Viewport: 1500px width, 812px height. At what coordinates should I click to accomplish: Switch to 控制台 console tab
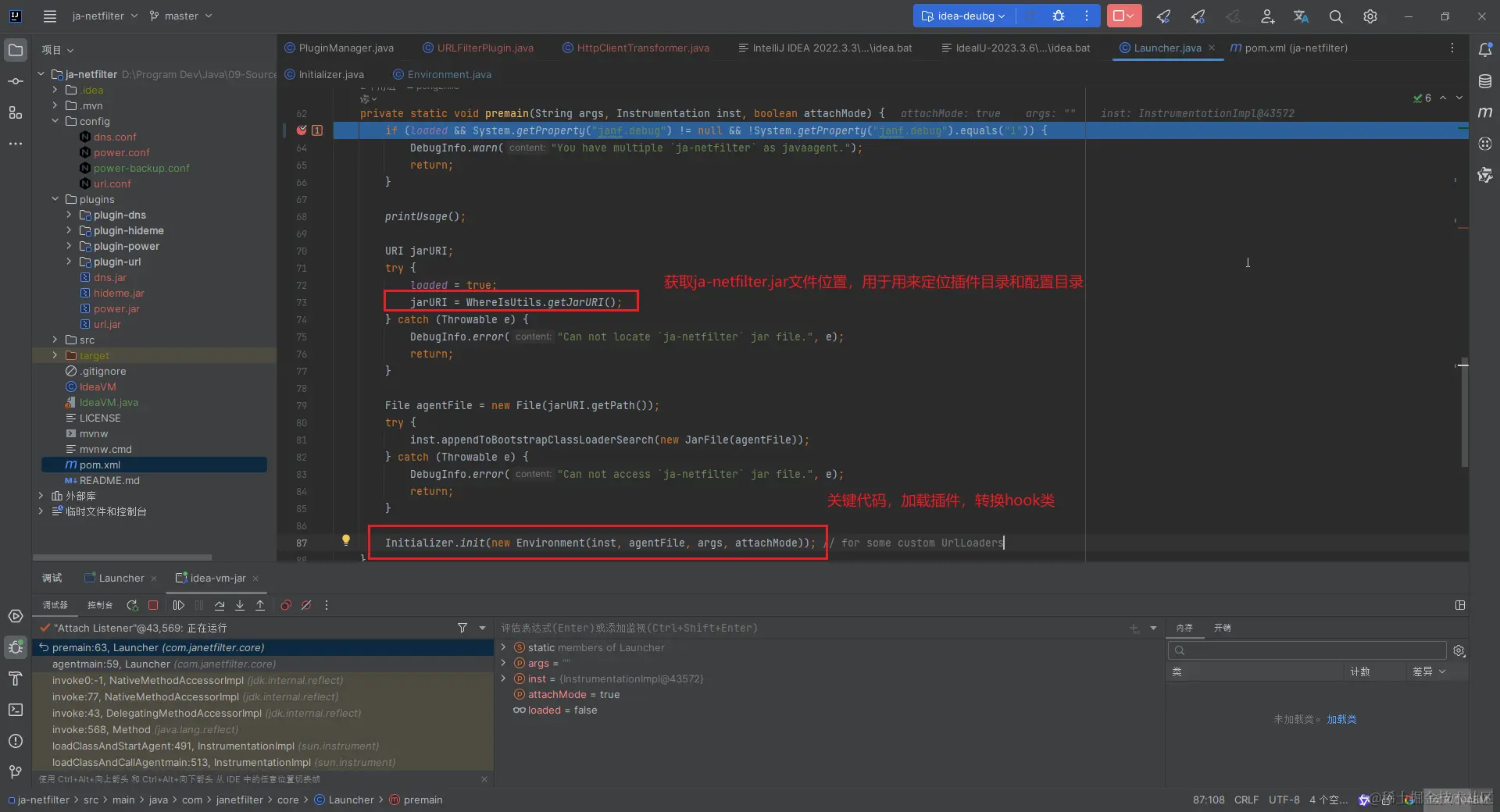pyautogui.click(x=100, y=605)
